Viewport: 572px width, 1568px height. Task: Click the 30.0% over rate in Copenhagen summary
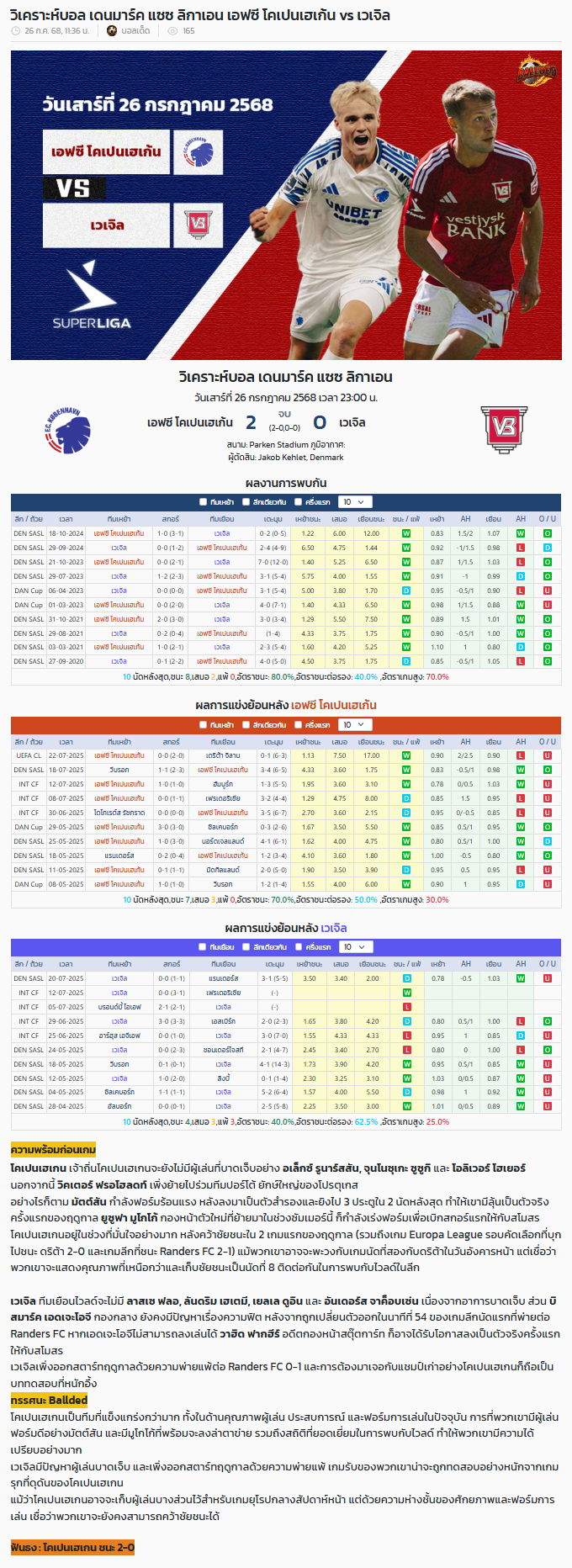click(x=437, y=900)
